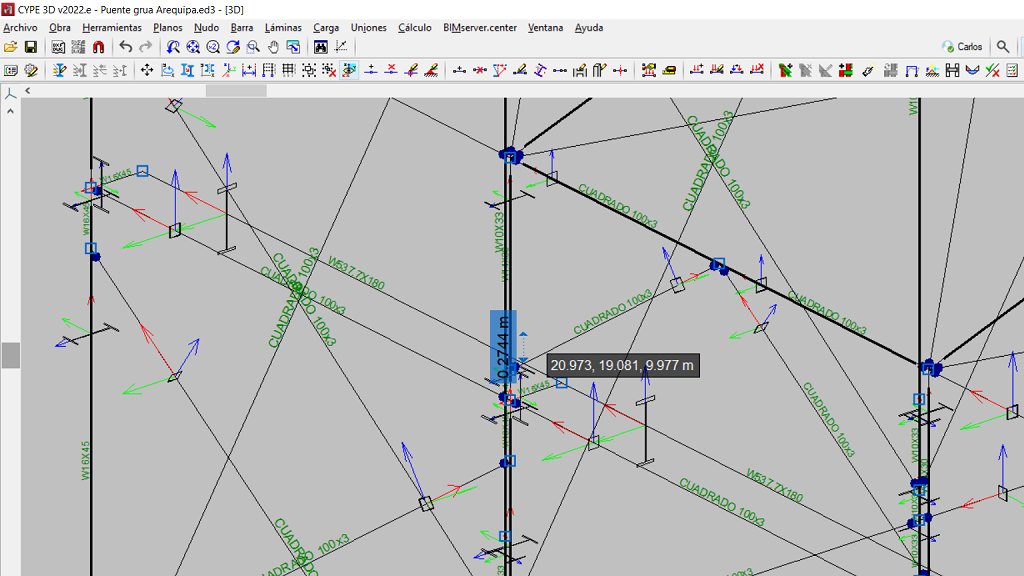Click the W537.7X180 label in upper viewport
Viewport: 1024px width, 576px height.
pyautogui.click(x=357, y=273)
